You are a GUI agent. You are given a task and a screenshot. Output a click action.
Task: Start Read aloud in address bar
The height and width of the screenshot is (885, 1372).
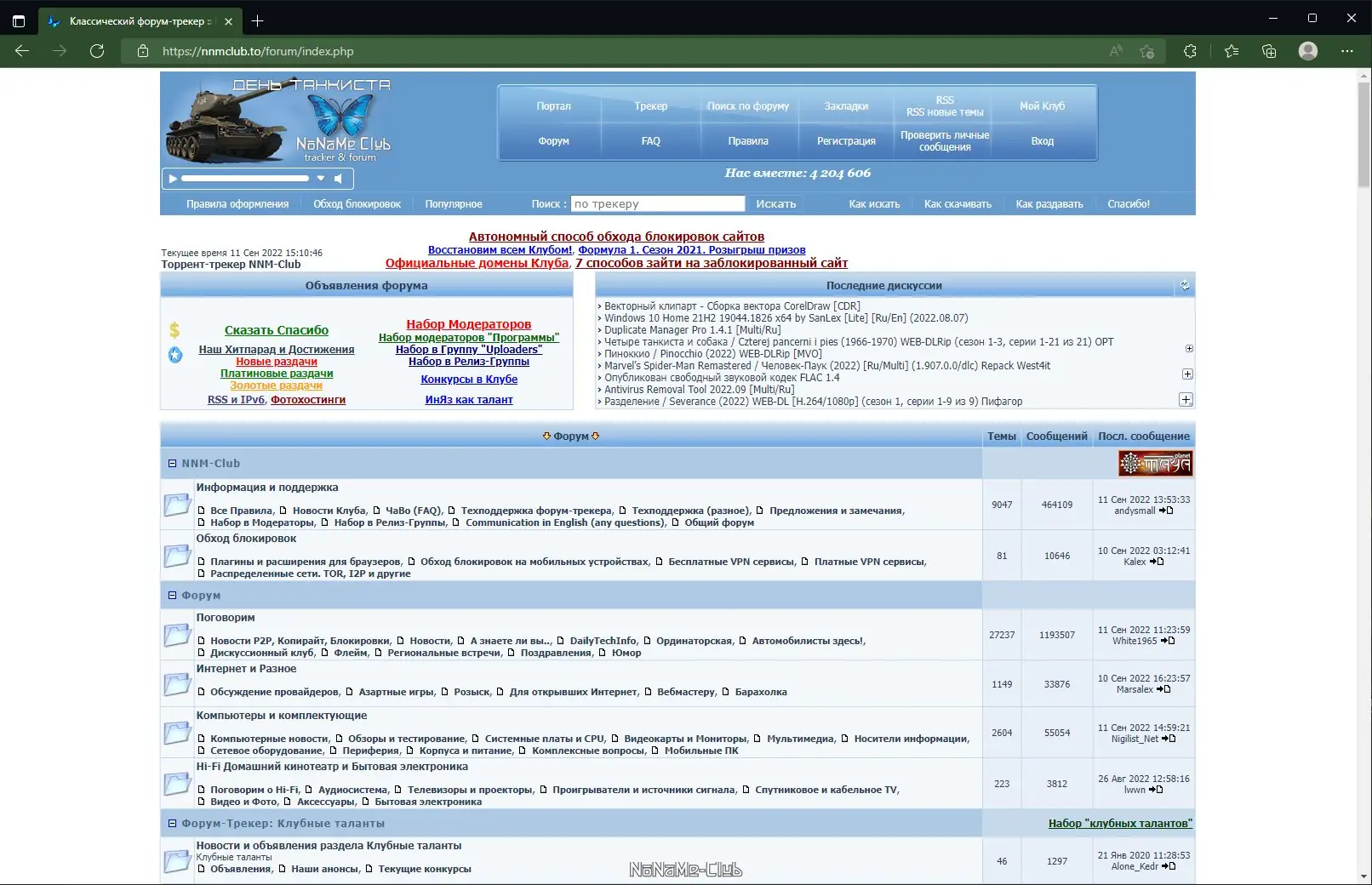(1116, 51)
